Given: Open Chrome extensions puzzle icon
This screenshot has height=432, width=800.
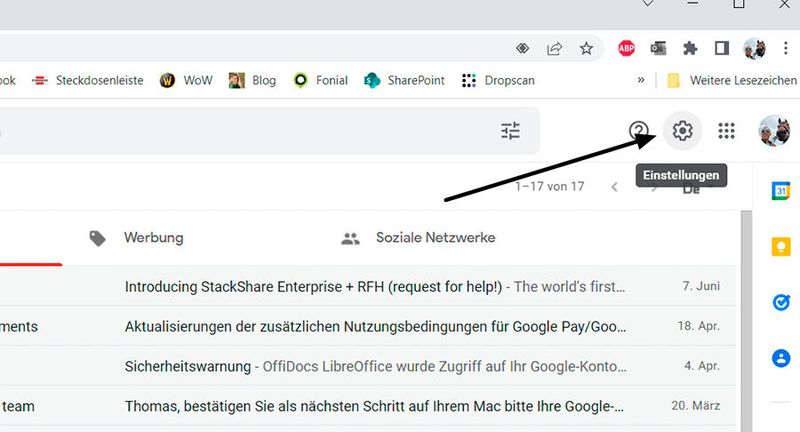Looking at the screenshot, I should point(690,48).
